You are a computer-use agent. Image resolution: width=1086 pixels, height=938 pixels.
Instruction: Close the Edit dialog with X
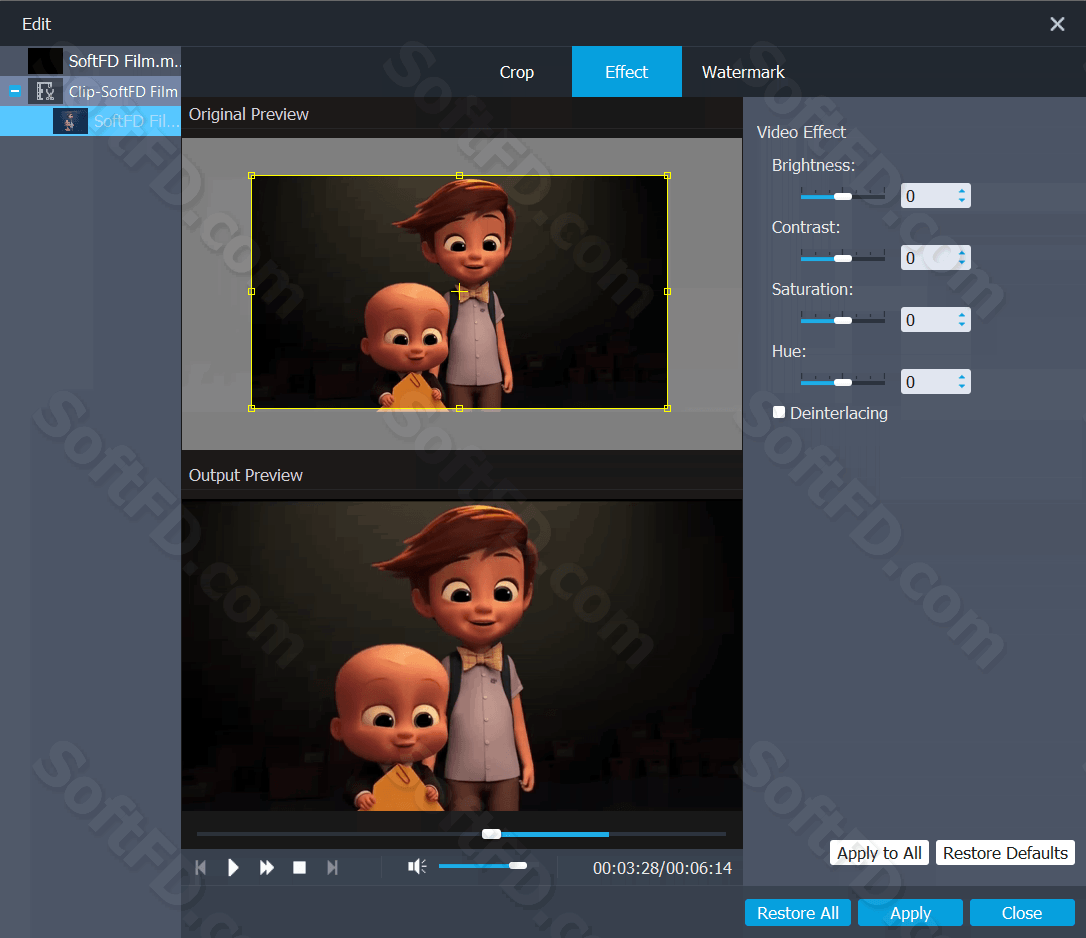(x=1057, y=24)
